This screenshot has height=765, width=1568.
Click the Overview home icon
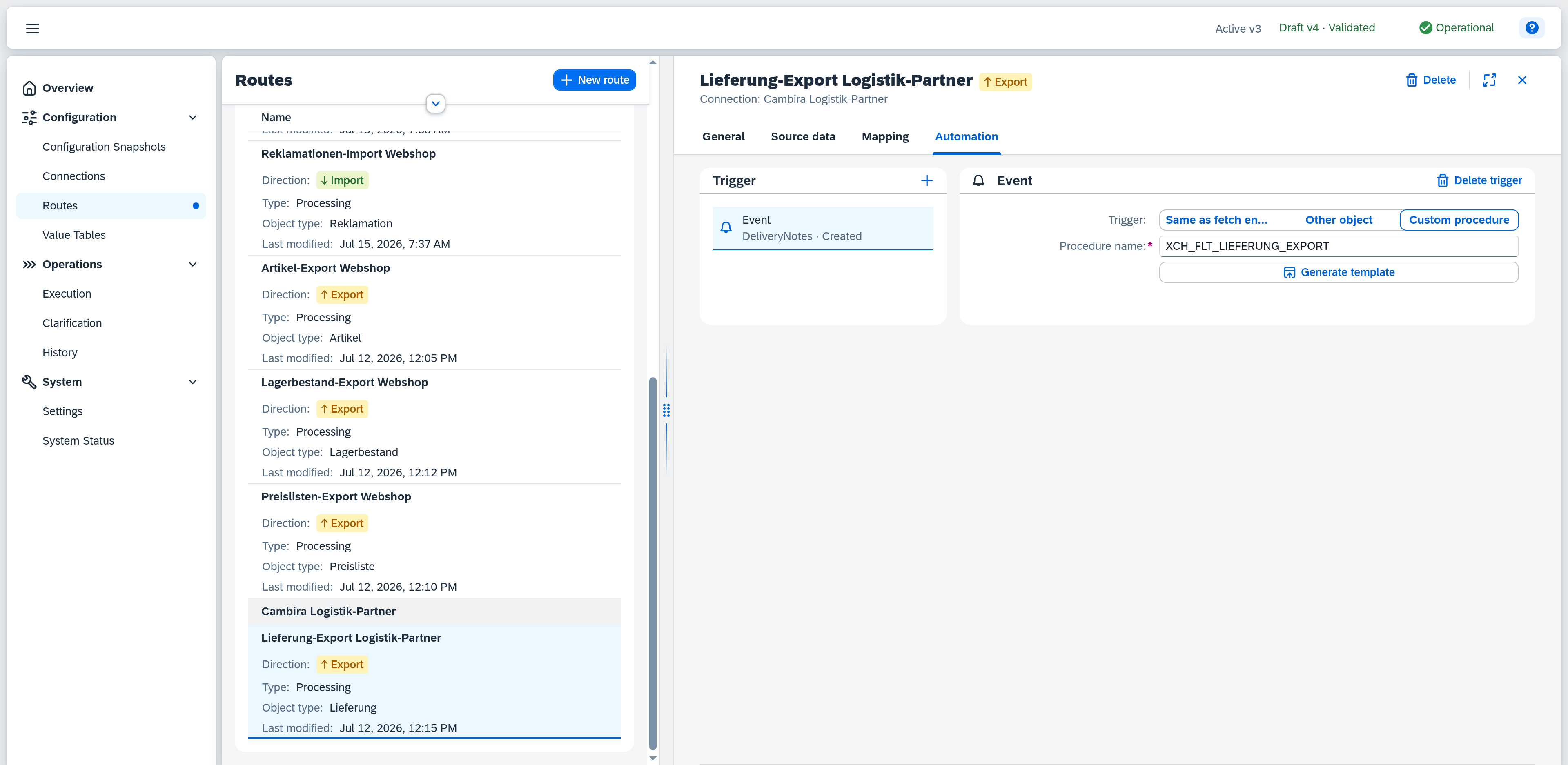coord(29,88)
